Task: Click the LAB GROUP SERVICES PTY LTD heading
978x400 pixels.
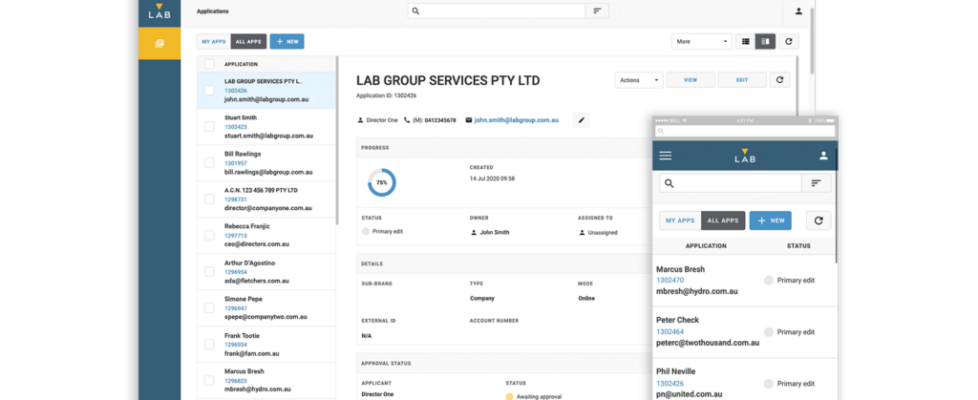Action: (448, 80)
